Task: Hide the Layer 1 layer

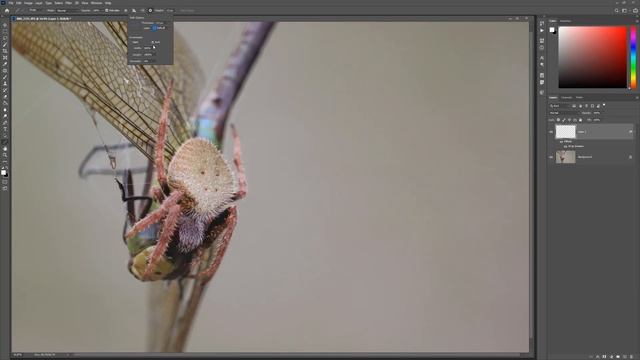Action: (551, 132)
